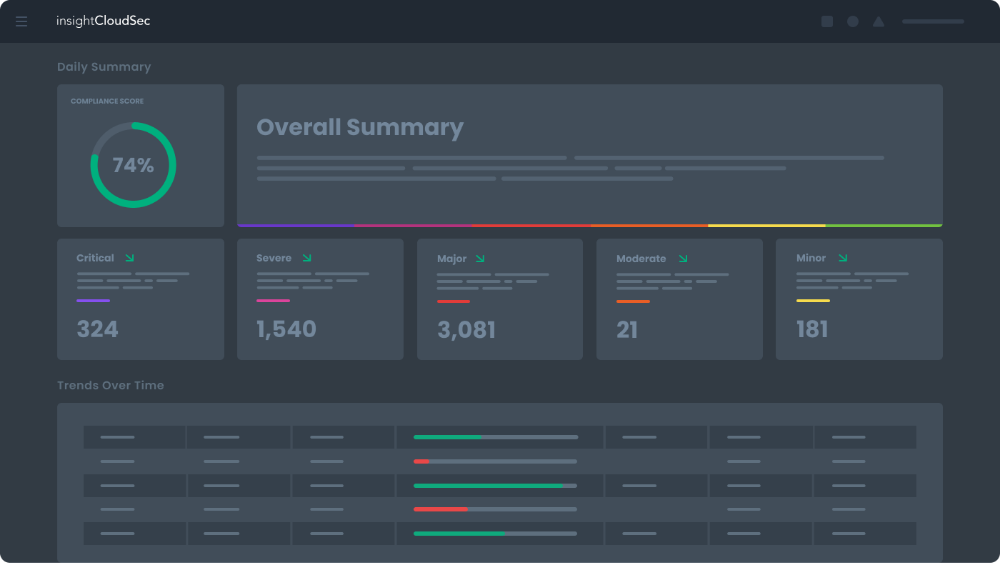Select the Moderate card title

tap(641, 258)
